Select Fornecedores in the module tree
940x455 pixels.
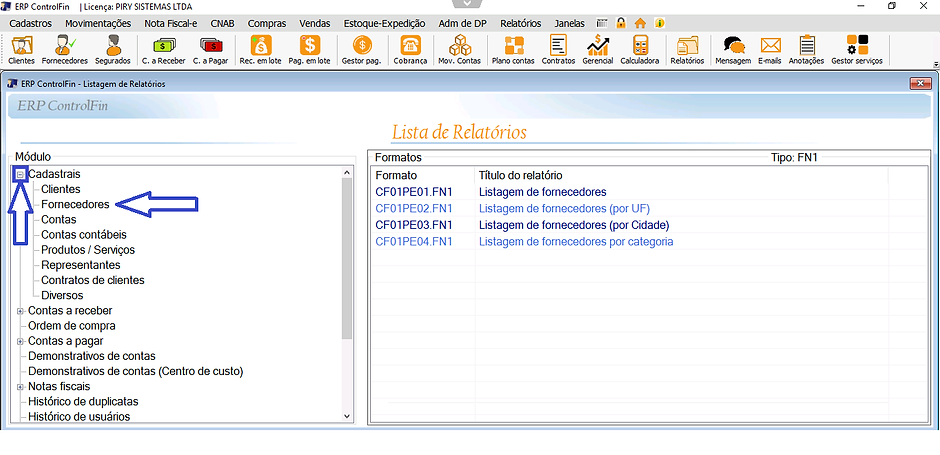(76, 204)
